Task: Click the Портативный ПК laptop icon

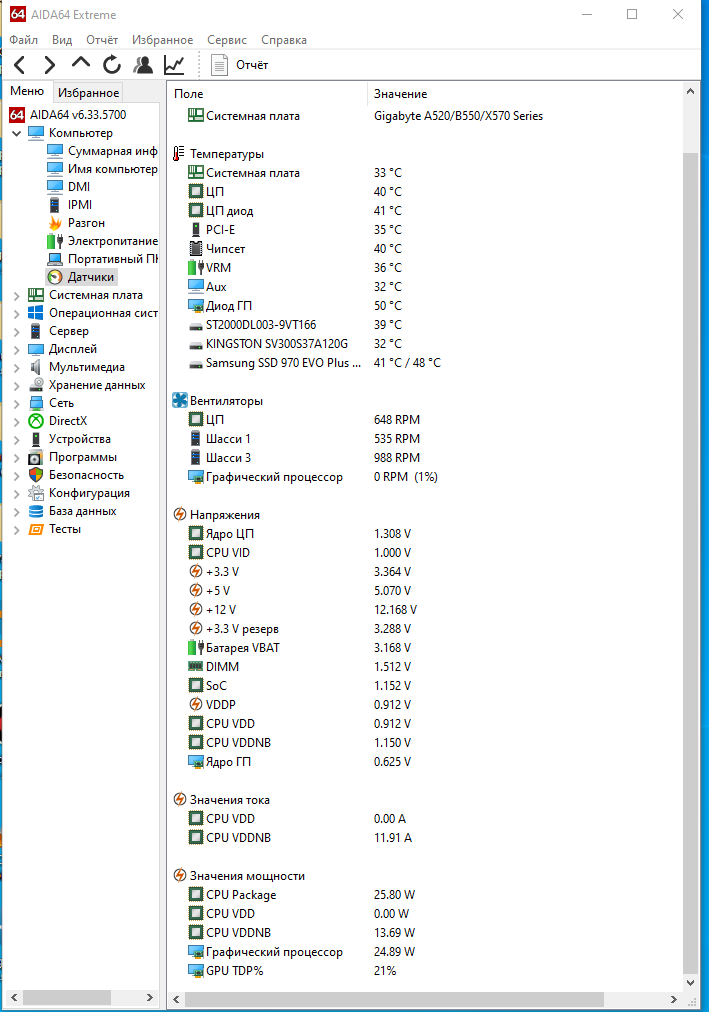Action: 55,259
